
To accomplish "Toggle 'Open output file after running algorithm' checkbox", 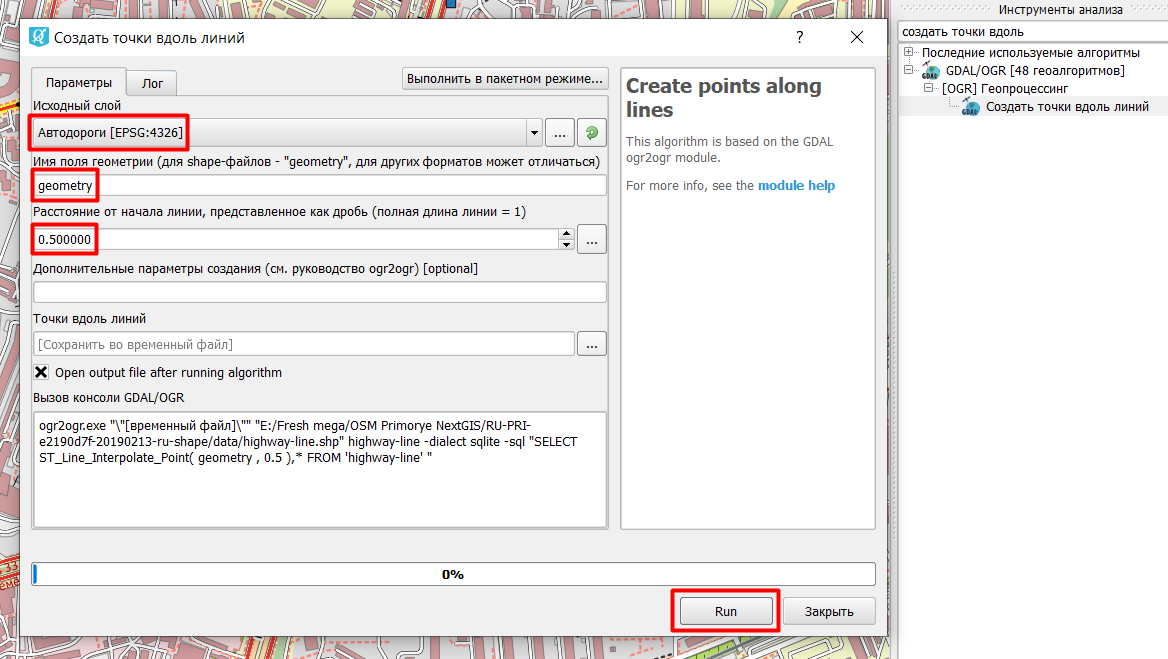I will coord(42,372).
